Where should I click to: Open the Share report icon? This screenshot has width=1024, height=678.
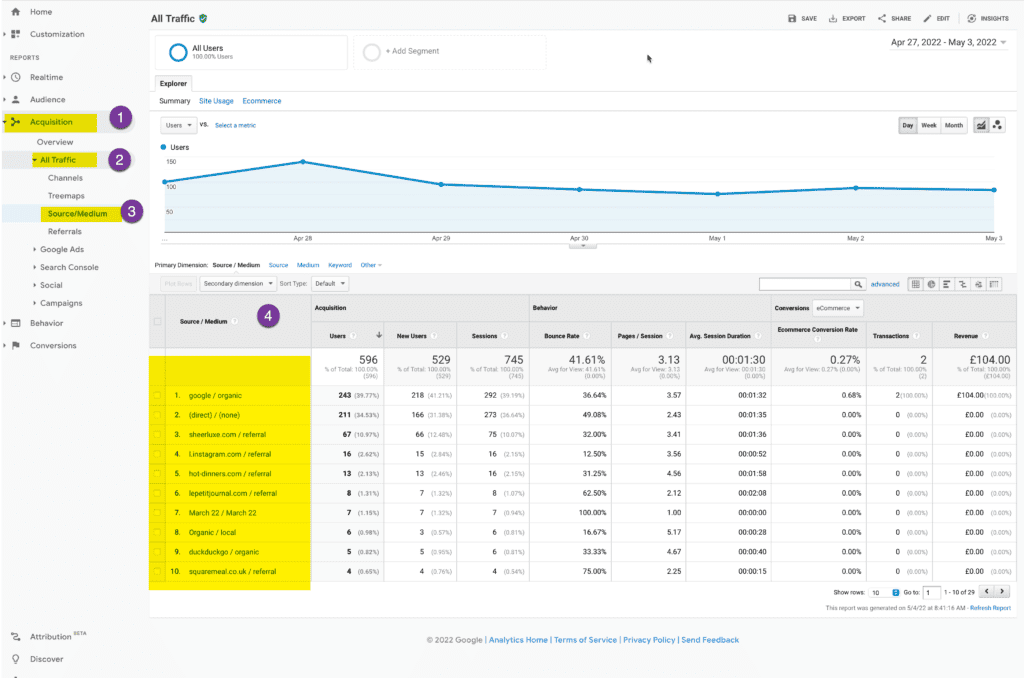click(882, 18)
